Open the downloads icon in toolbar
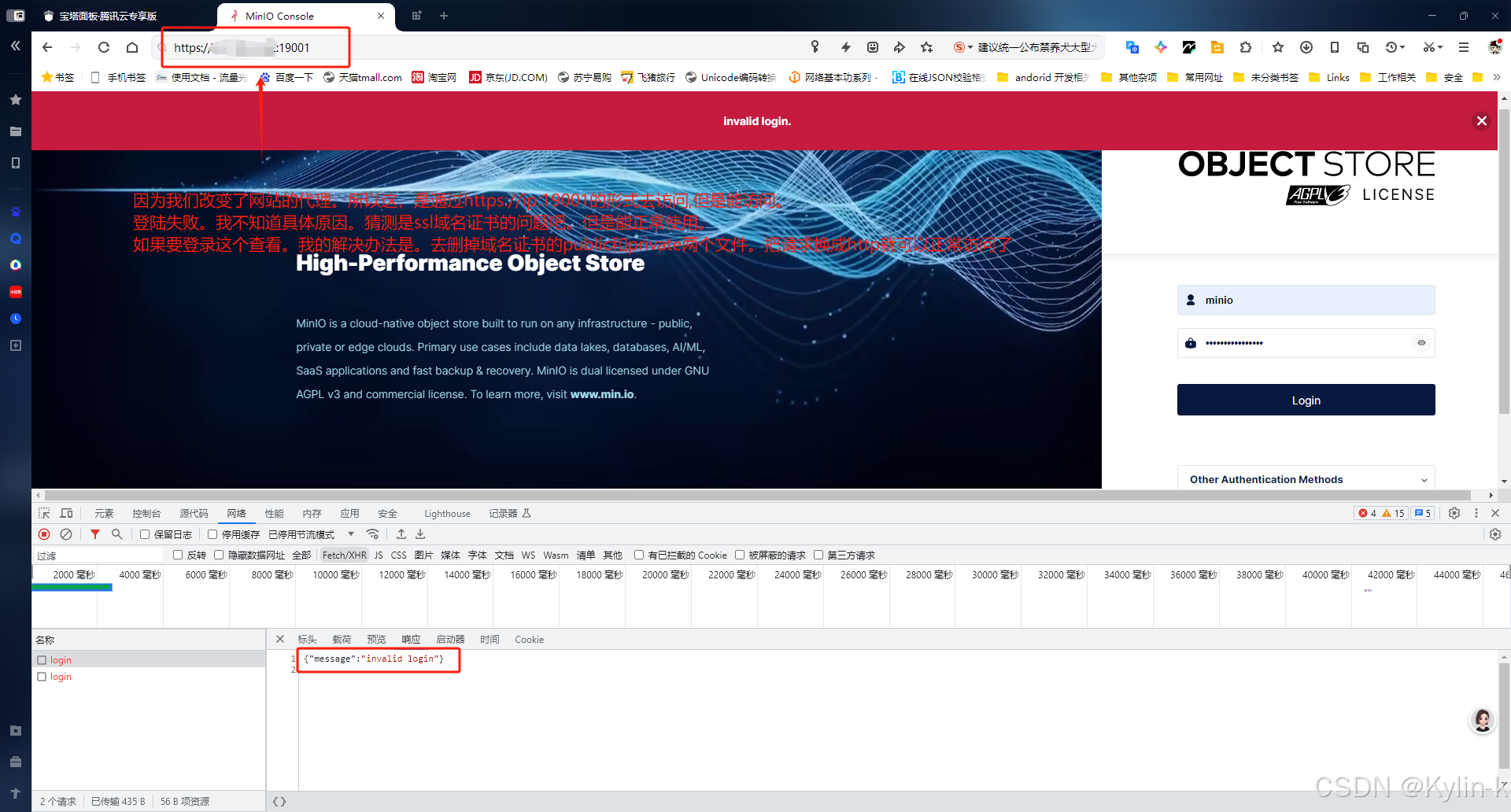The image size is (1511, 812). pos(1306,47)
